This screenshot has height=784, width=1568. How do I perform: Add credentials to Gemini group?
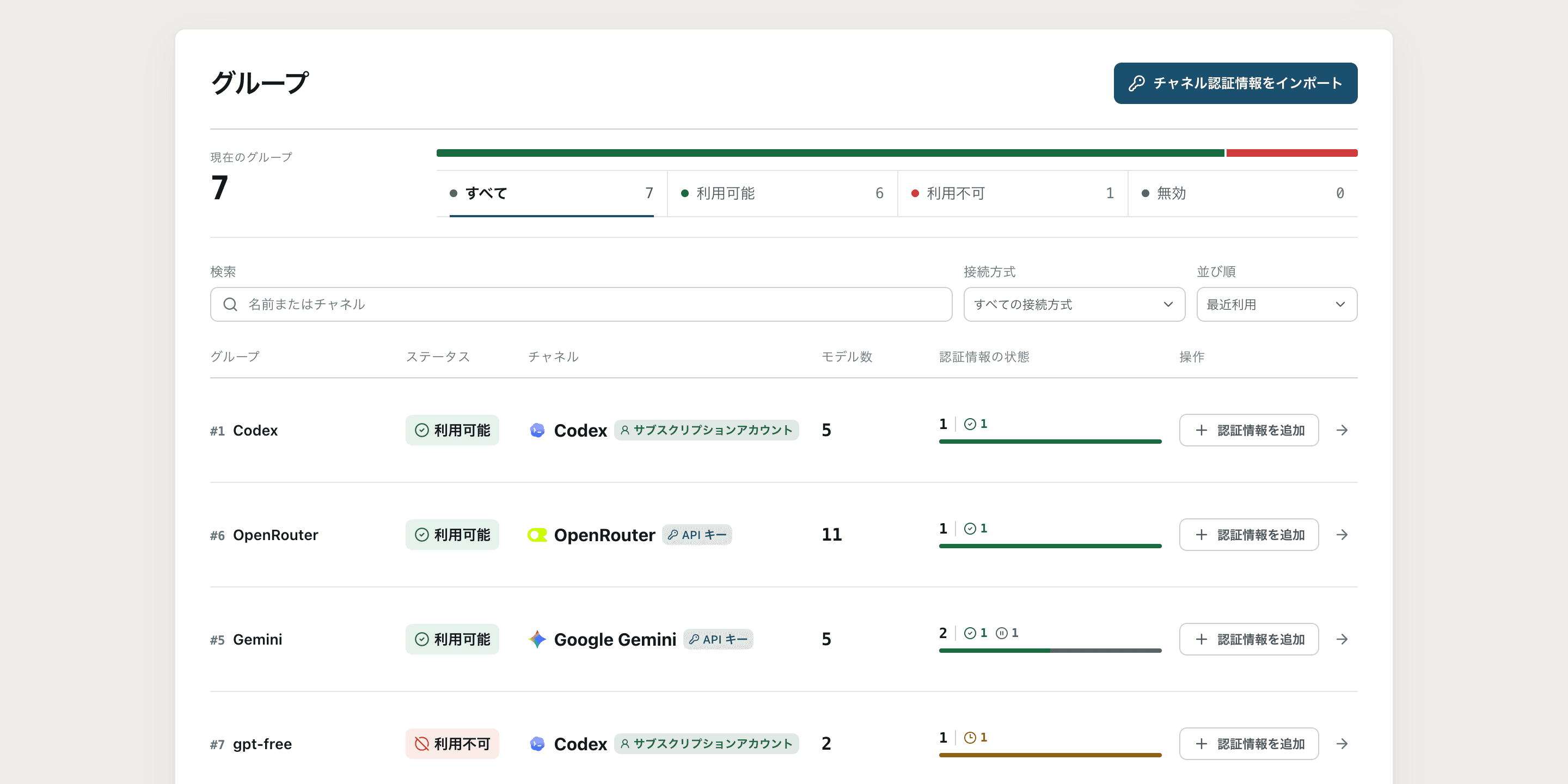click(x=1248, y=639)
